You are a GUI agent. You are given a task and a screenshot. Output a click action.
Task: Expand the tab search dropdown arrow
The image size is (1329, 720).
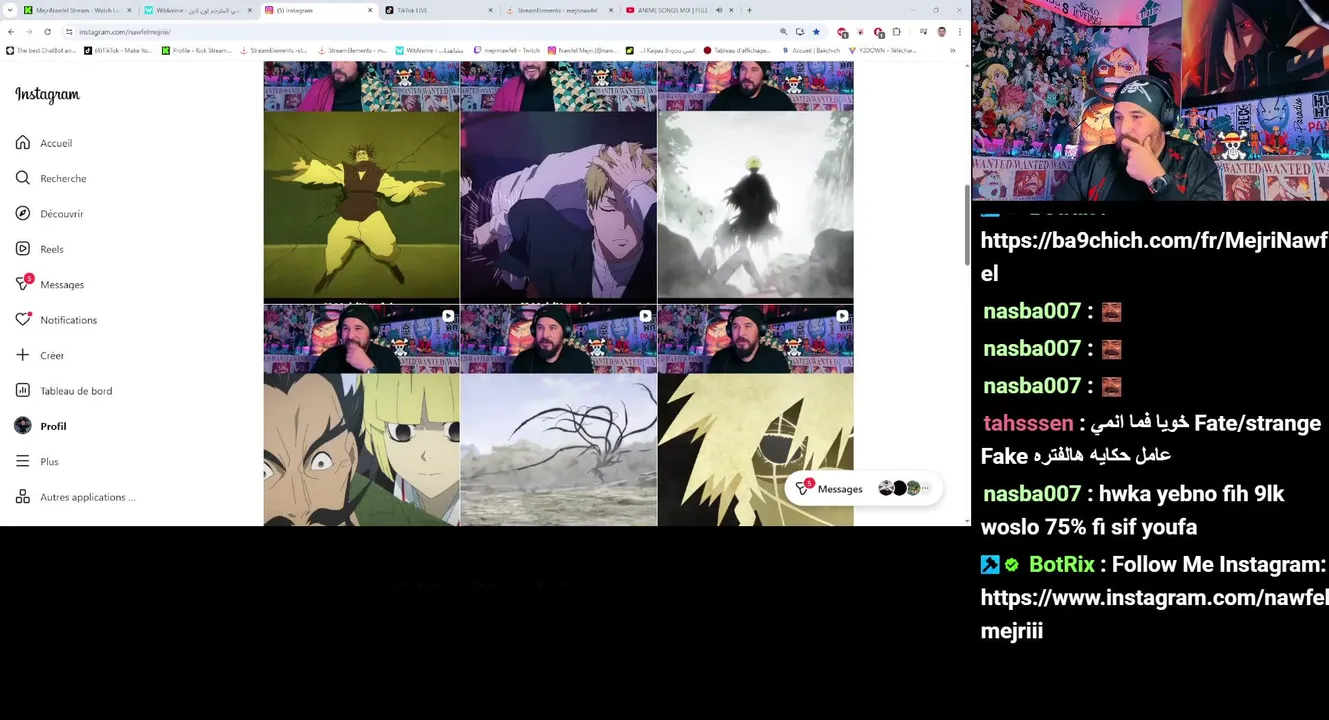pos(9,10)
